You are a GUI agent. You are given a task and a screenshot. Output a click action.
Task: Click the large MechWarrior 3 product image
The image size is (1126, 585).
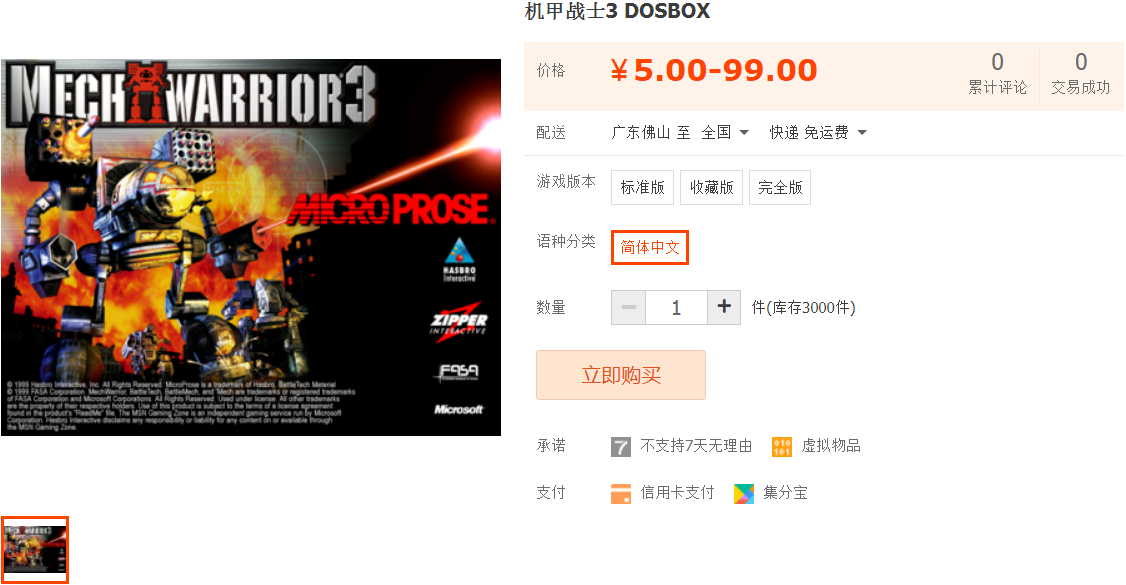tap(251, 247)
